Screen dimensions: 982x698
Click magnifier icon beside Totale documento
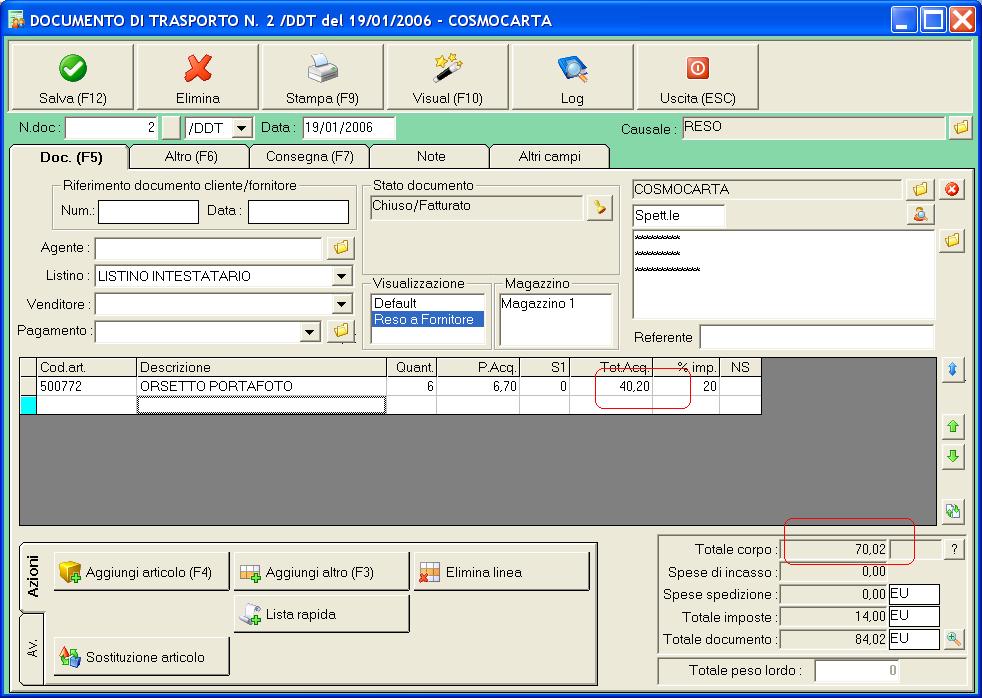coord(953,639)
